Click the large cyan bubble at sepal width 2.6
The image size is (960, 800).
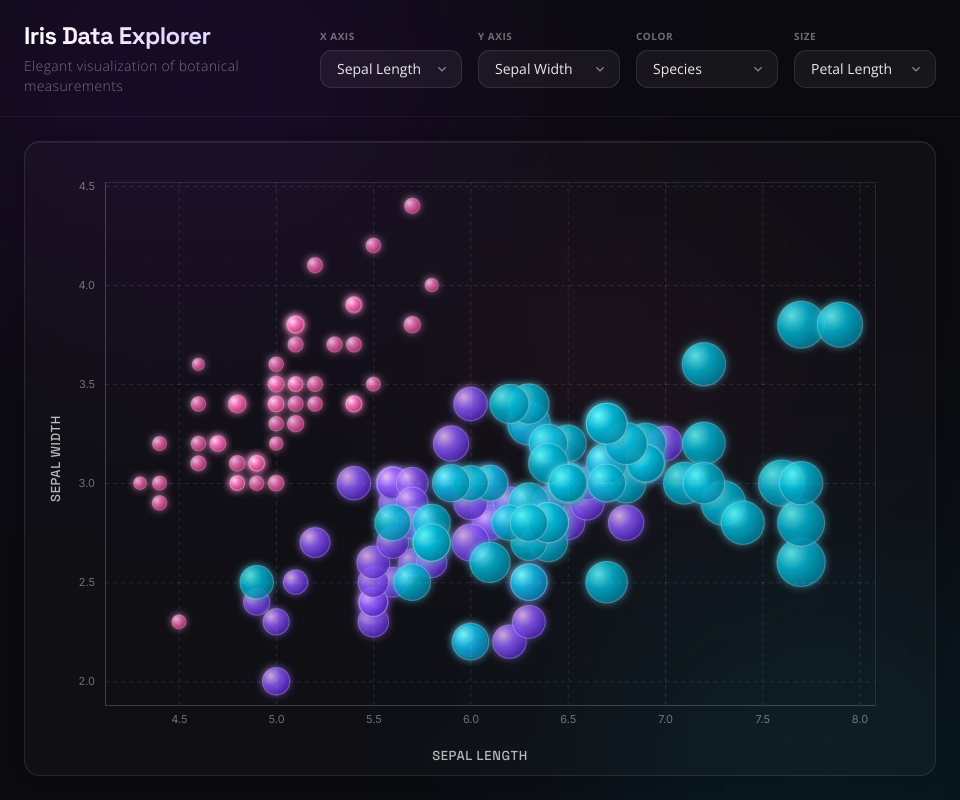(x=801, y=563)
